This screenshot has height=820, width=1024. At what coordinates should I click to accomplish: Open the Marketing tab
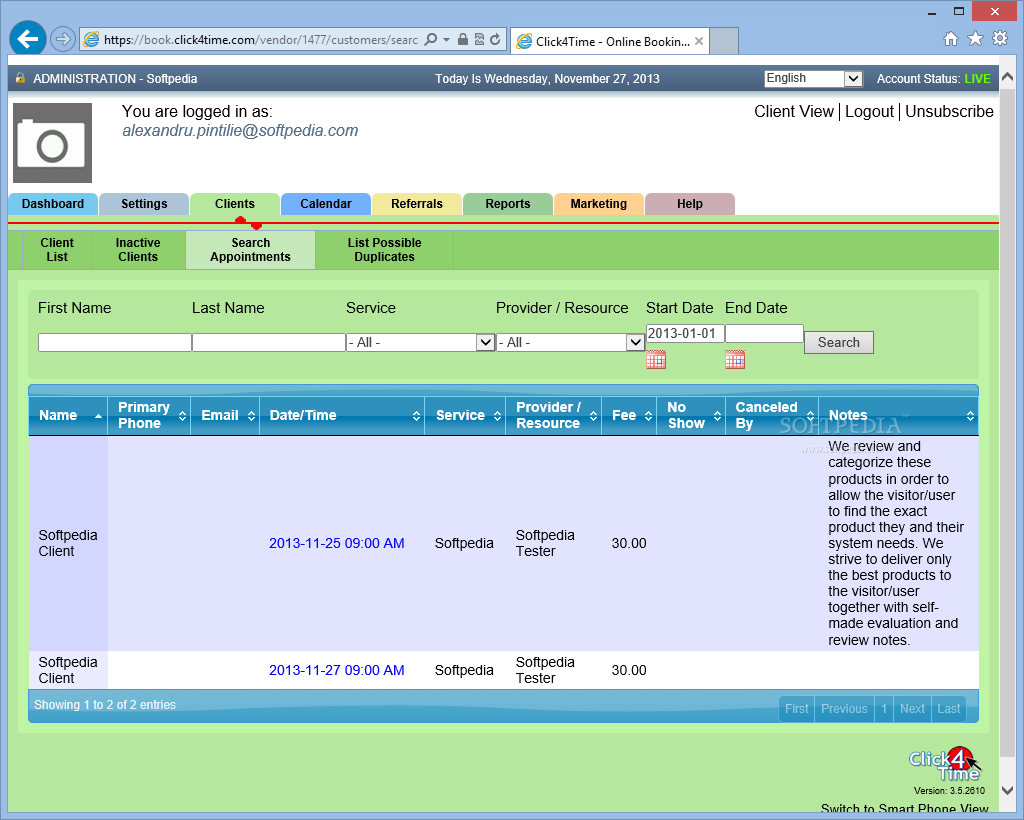coord(599,204)
